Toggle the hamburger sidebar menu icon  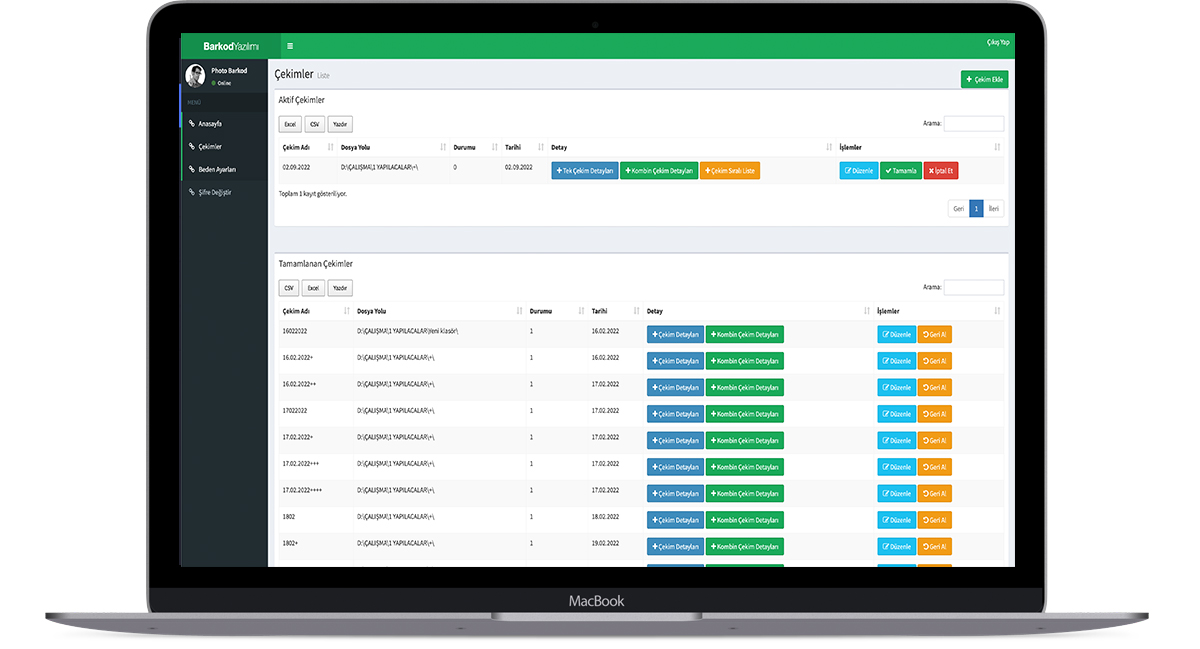[290, 46]
